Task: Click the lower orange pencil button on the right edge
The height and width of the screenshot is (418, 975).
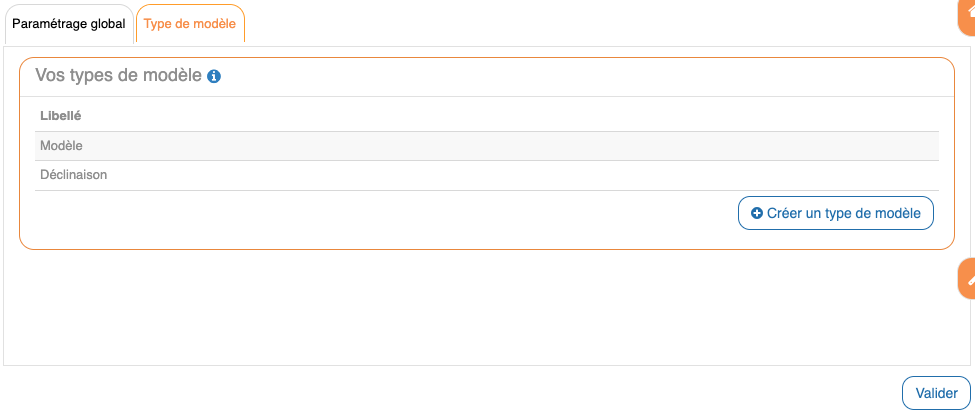Action: (x=967, y=279)
